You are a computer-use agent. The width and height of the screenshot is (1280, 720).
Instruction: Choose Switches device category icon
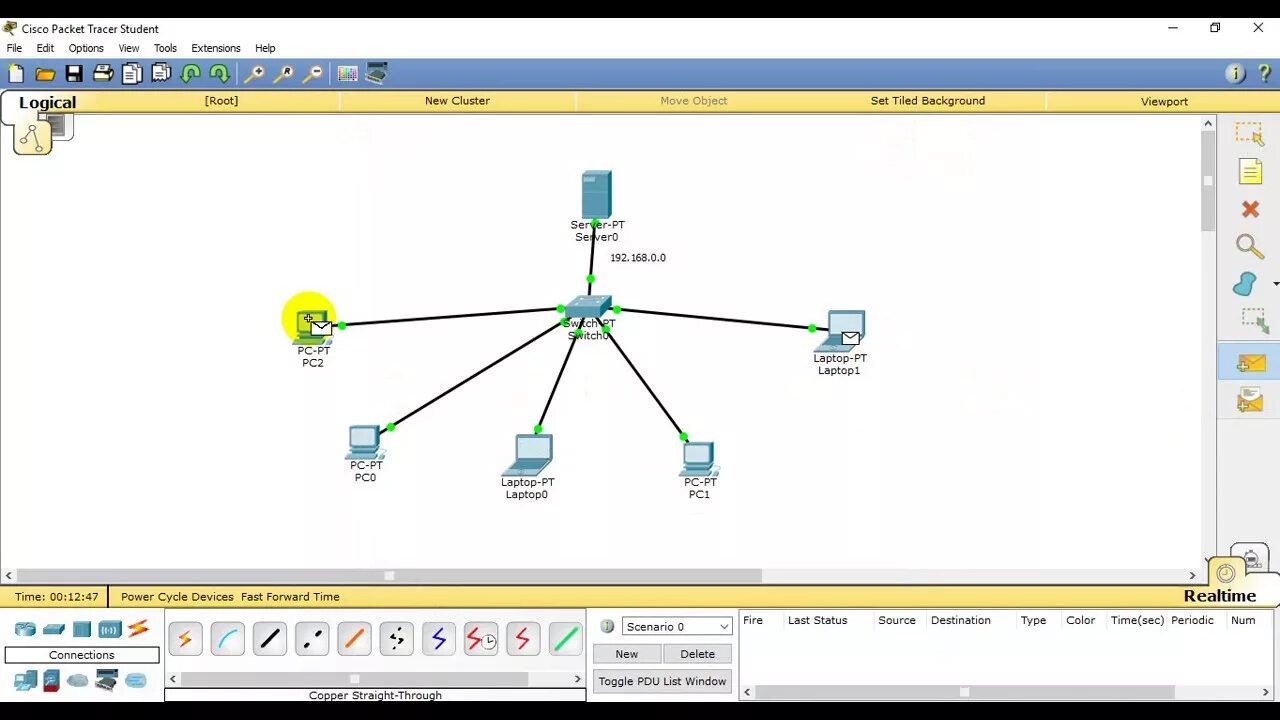pyautogui.click(x=54, y=629)
